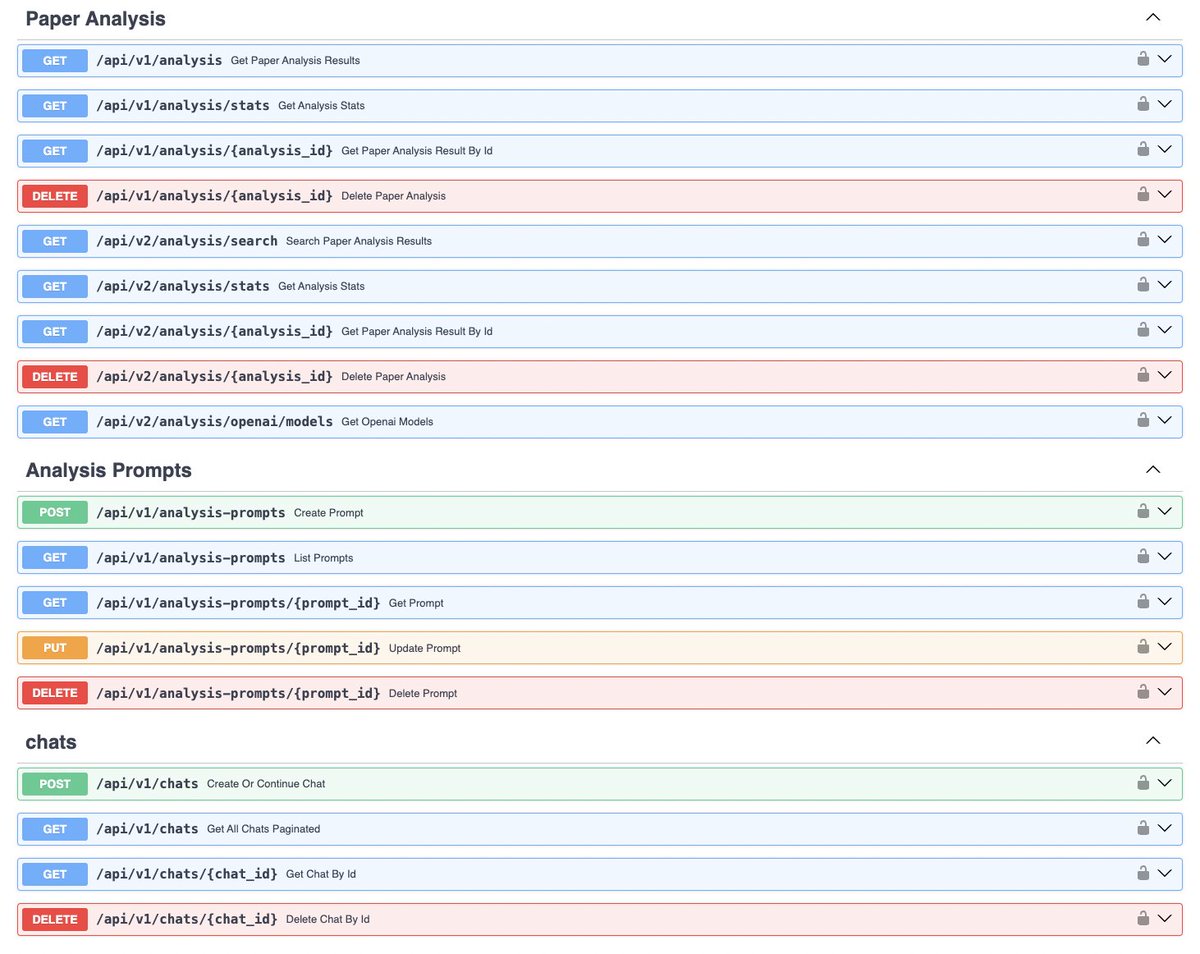
Task: Collapse the Analysis Prompts section arrow
Action: point(1153,469)
